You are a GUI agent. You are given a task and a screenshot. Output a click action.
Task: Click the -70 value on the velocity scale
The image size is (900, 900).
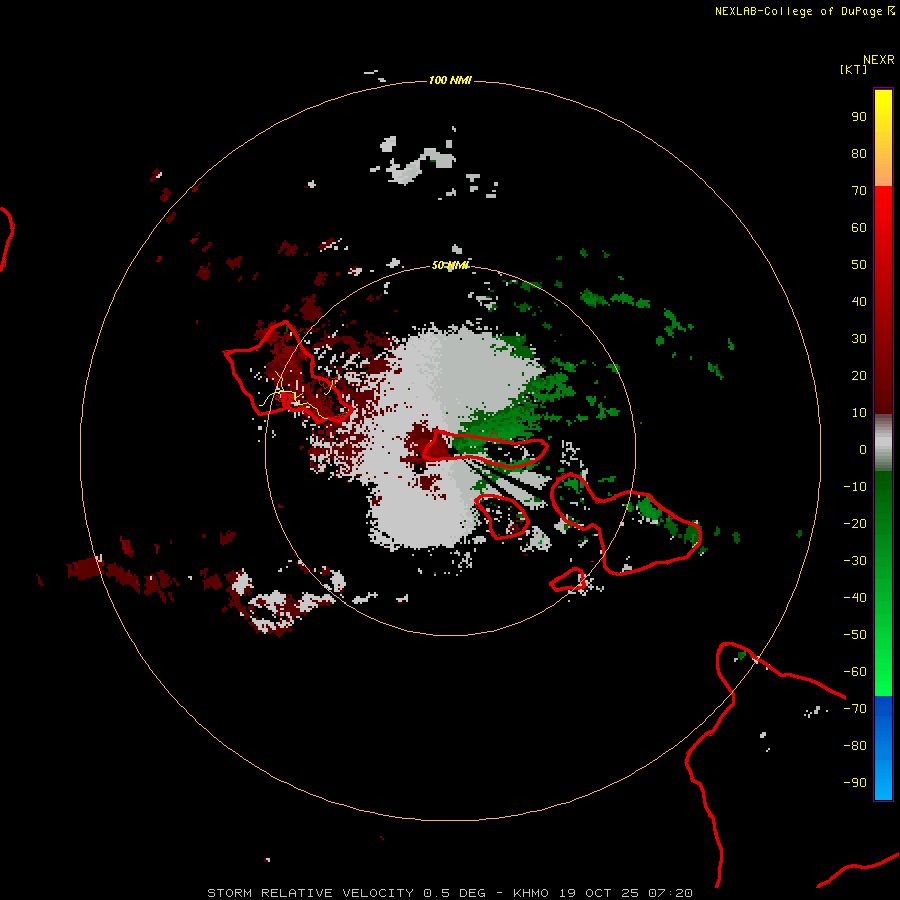tap(855, 708)
